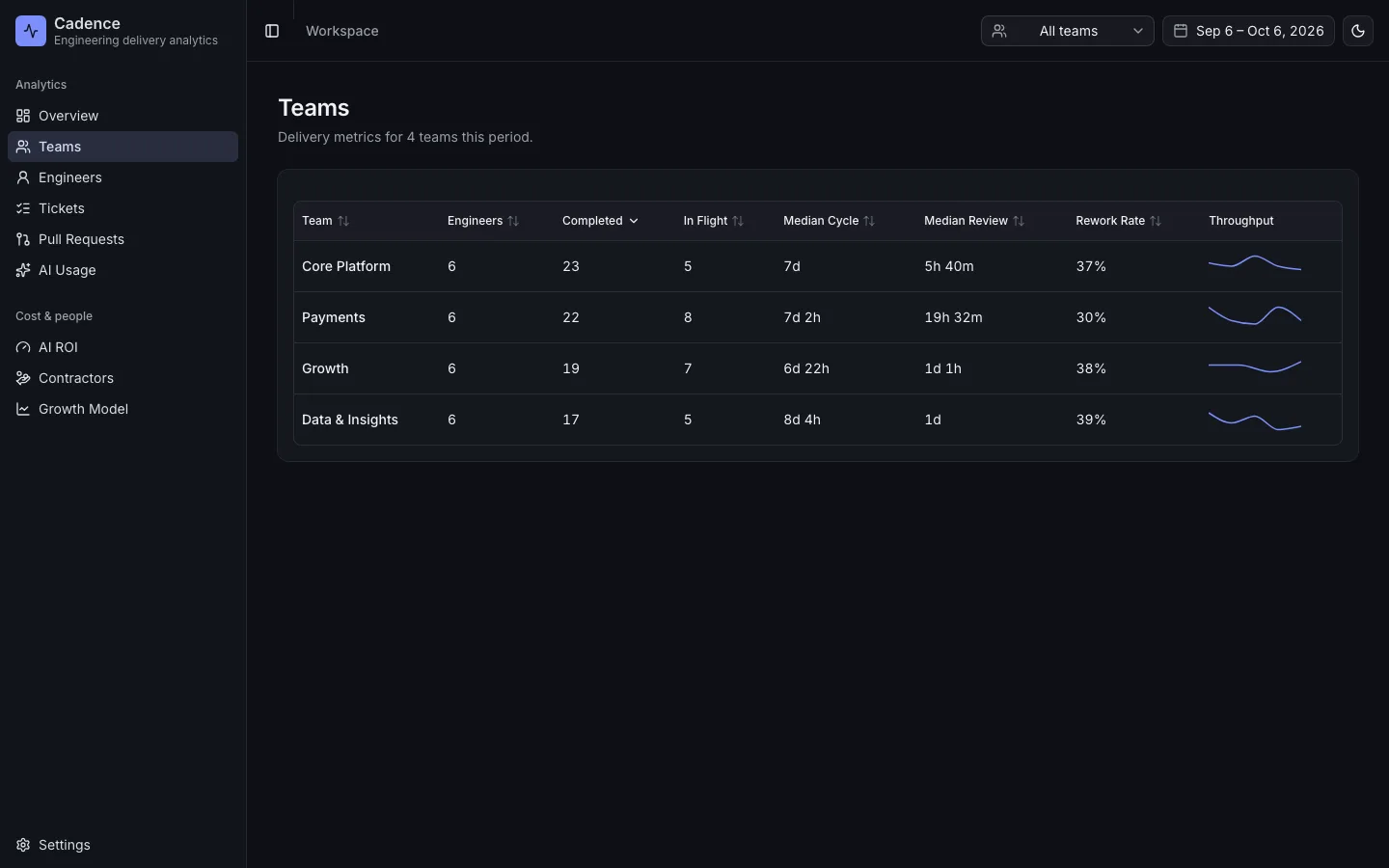Click Rework Rate sort arrows icon
This screenshot has width=1389, height=868.
[x=1156, y=221]
